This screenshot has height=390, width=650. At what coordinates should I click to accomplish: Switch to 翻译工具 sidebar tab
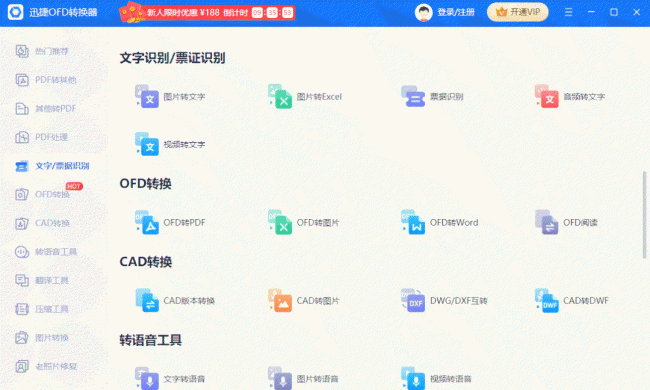[42, 280]
